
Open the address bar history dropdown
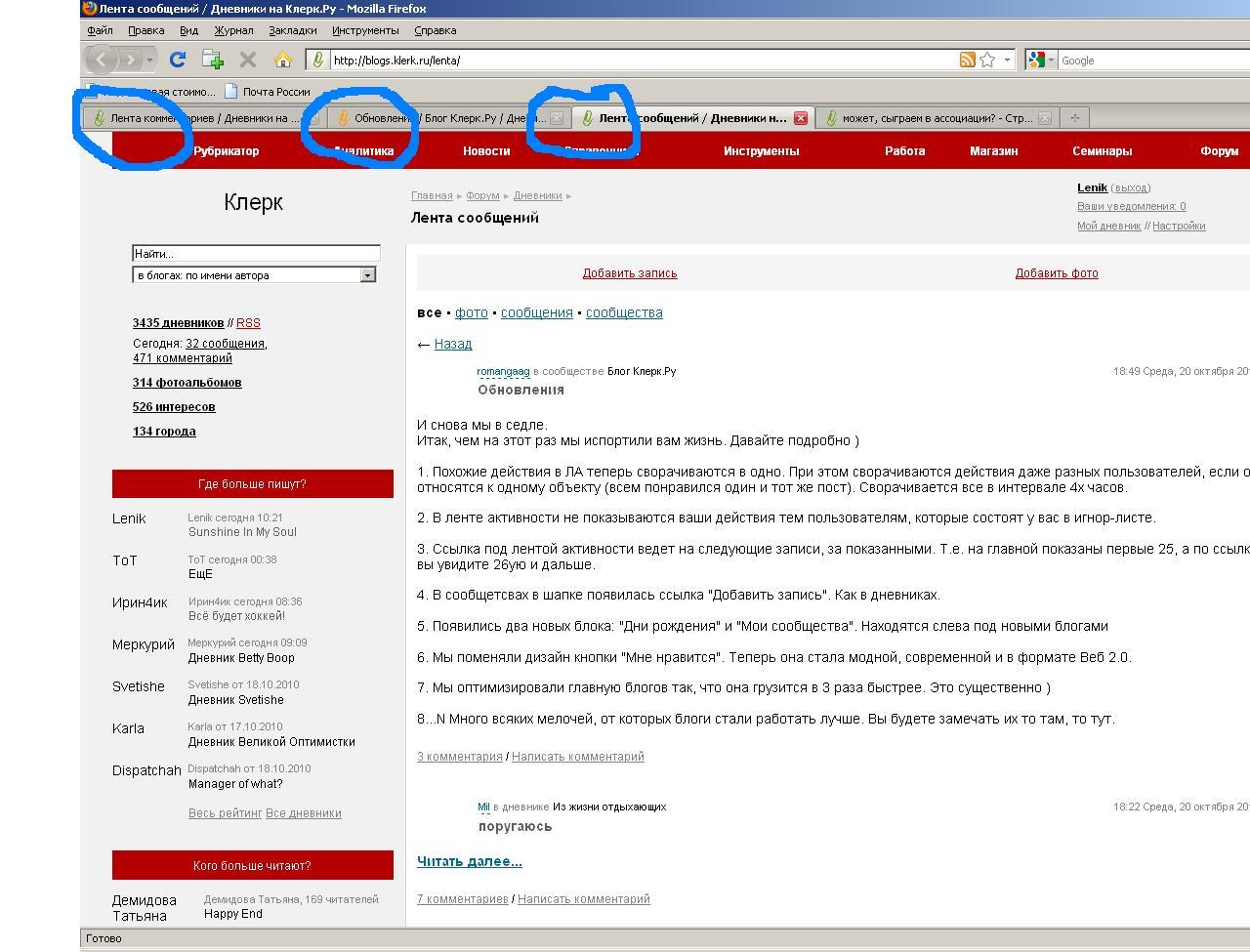pyautogui.click(x=1007, y=60)
